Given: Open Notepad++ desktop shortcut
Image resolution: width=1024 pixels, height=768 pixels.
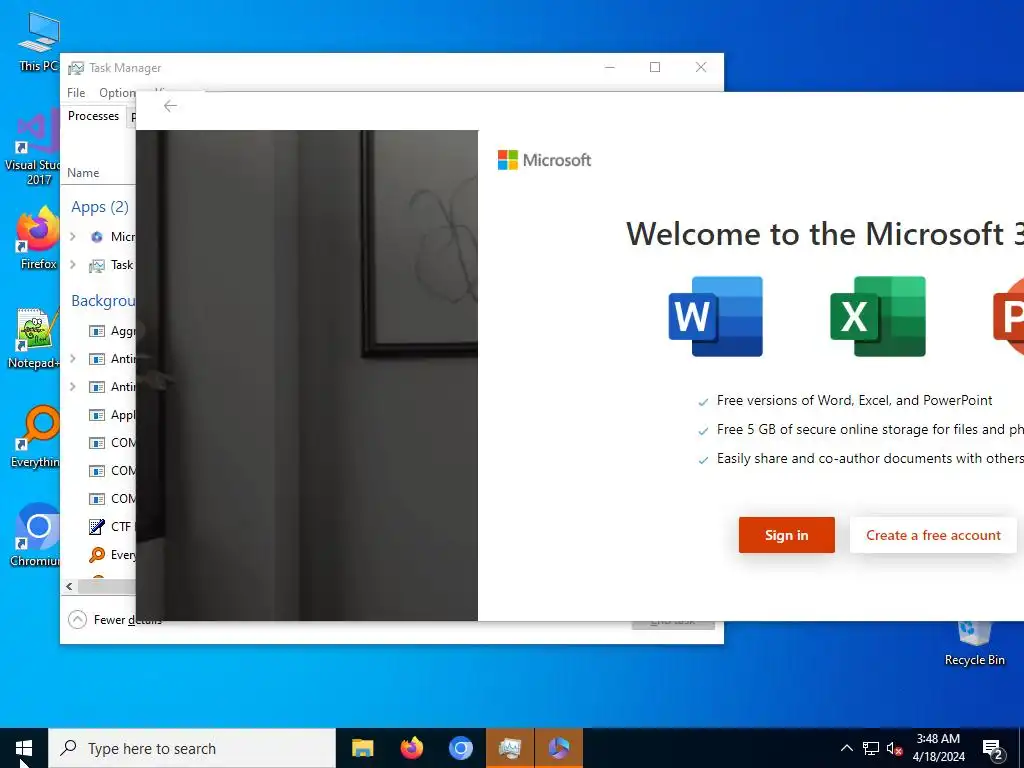Looking at the screenshot, I should pyautogui.click(x=34, y=338).
